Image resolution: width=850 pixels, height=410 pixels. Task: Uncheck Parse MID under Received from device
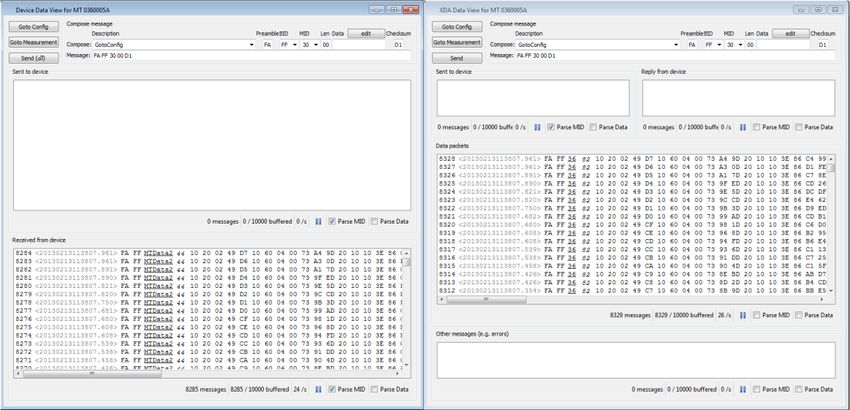332,389
